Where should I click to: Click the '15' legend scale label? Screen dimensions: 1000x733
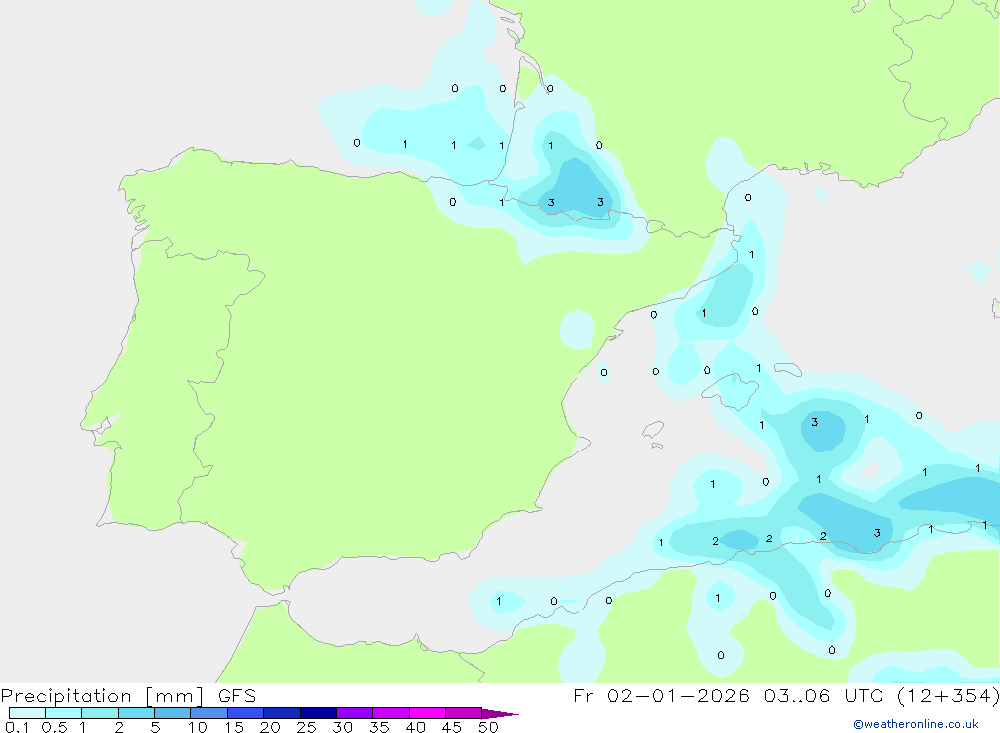(x=234, y=727)
